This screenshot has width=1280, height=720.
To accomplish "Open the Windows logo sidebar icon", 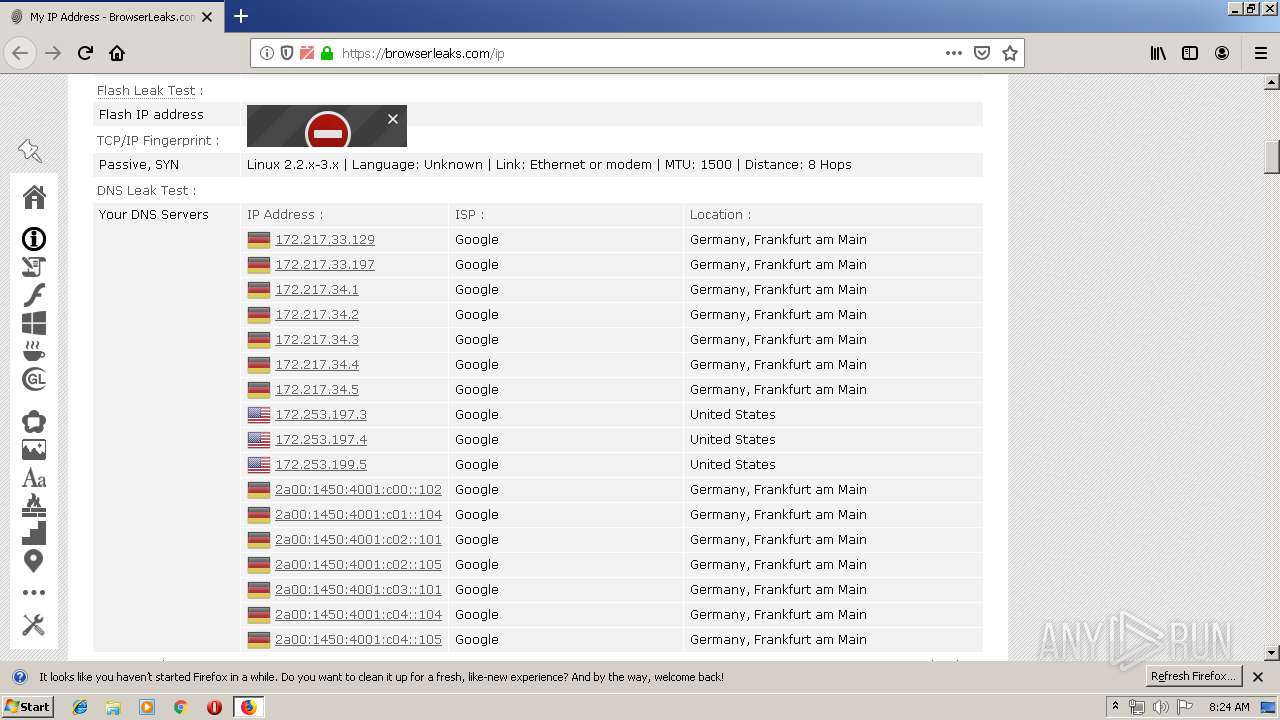I will coord(34,323).
